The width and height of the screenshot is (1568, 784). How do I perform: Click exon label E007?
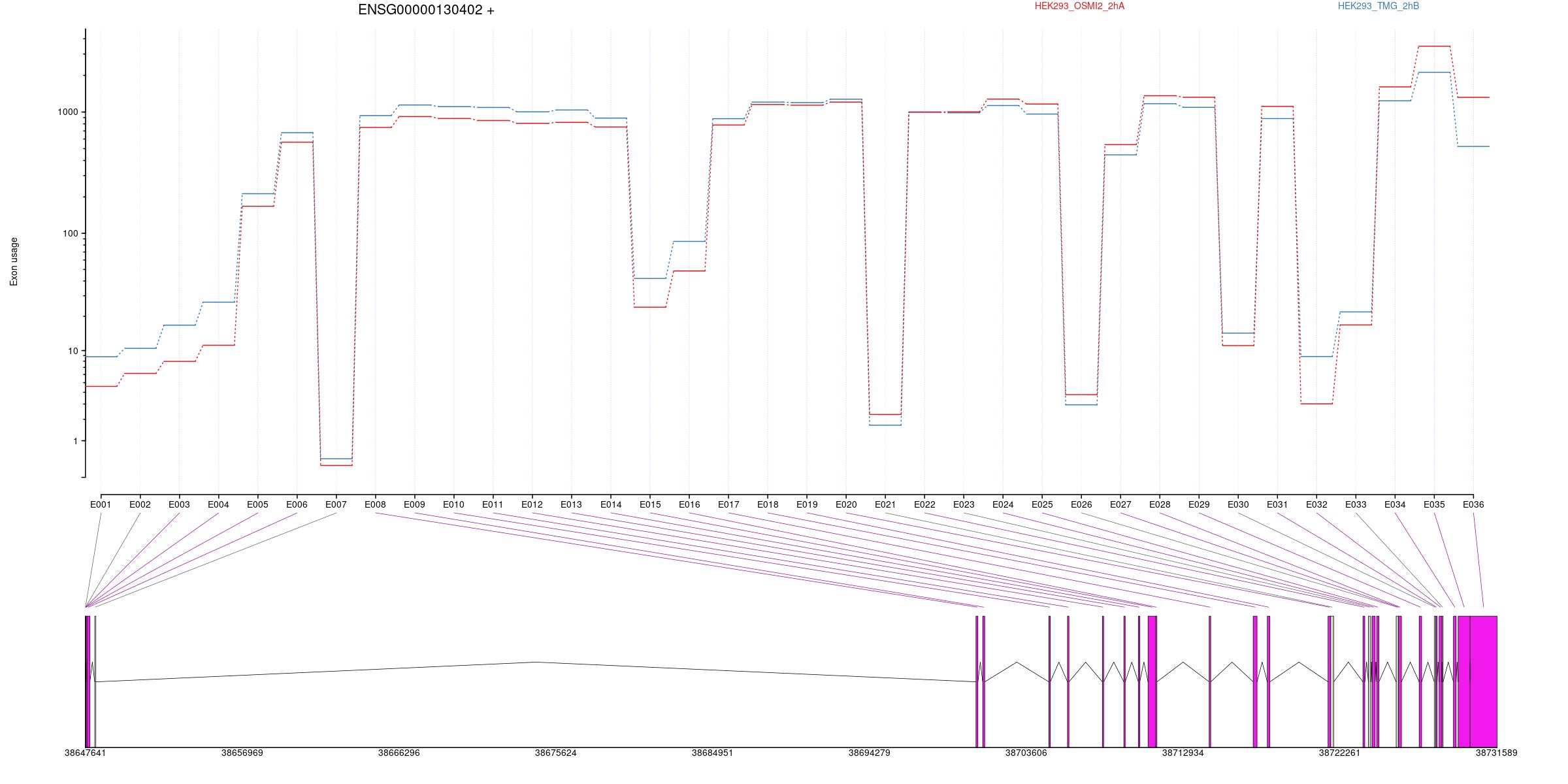click(336, 504)
